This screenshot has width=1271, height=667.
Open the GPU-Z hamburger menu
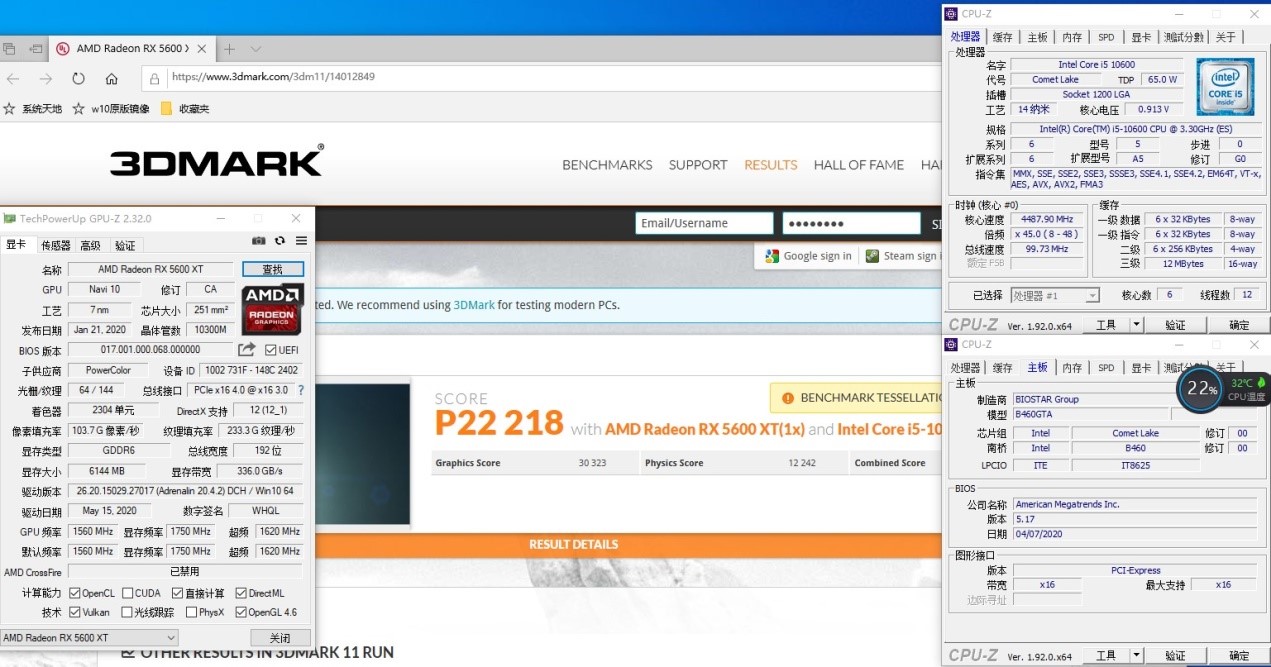click(x=299, y=241)
